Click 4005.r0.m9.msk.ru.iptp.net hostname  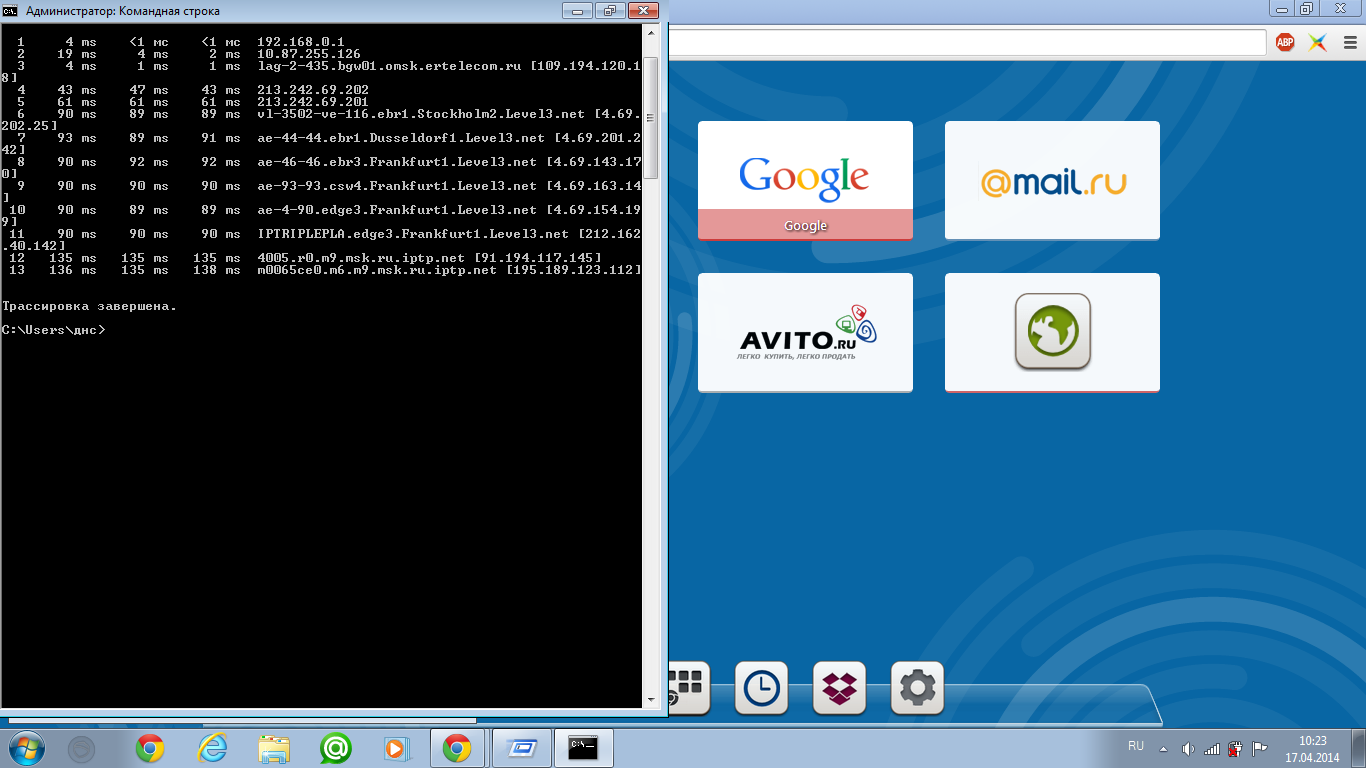[x=361, y=258]
